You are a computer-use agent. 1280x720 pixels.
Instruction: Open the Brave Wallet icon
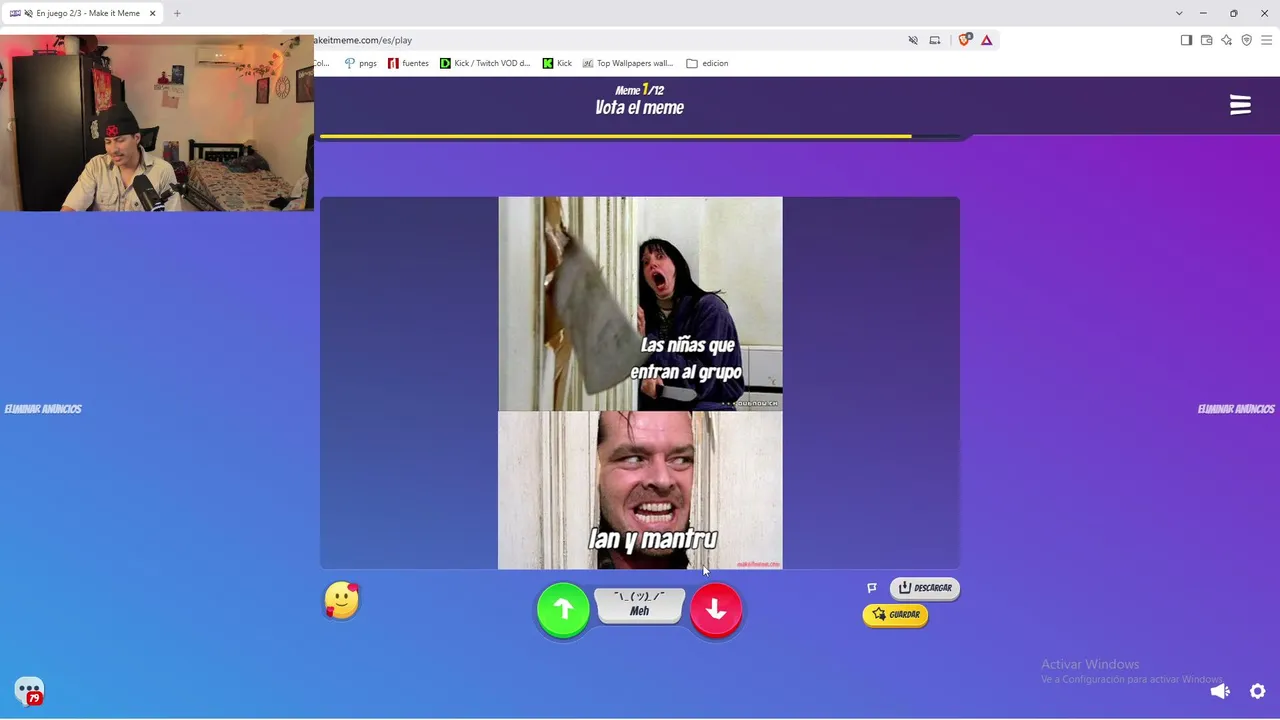(x=1206, y=40)
